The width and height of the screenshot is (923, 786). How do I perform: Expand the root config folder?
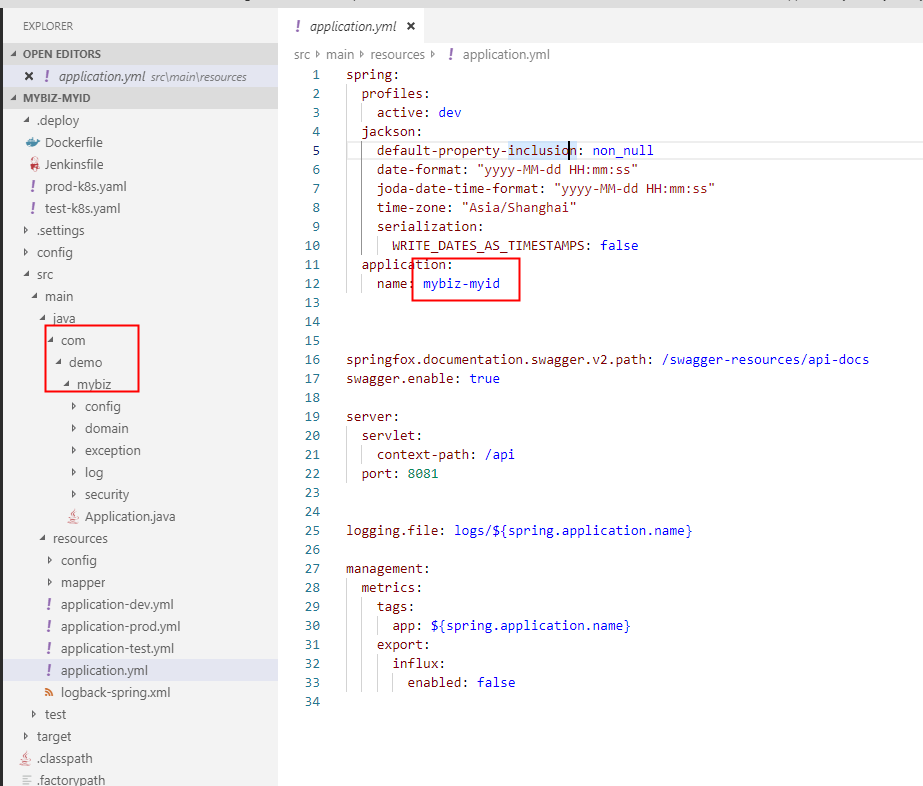pyautogui.click(x=26, y=252)
